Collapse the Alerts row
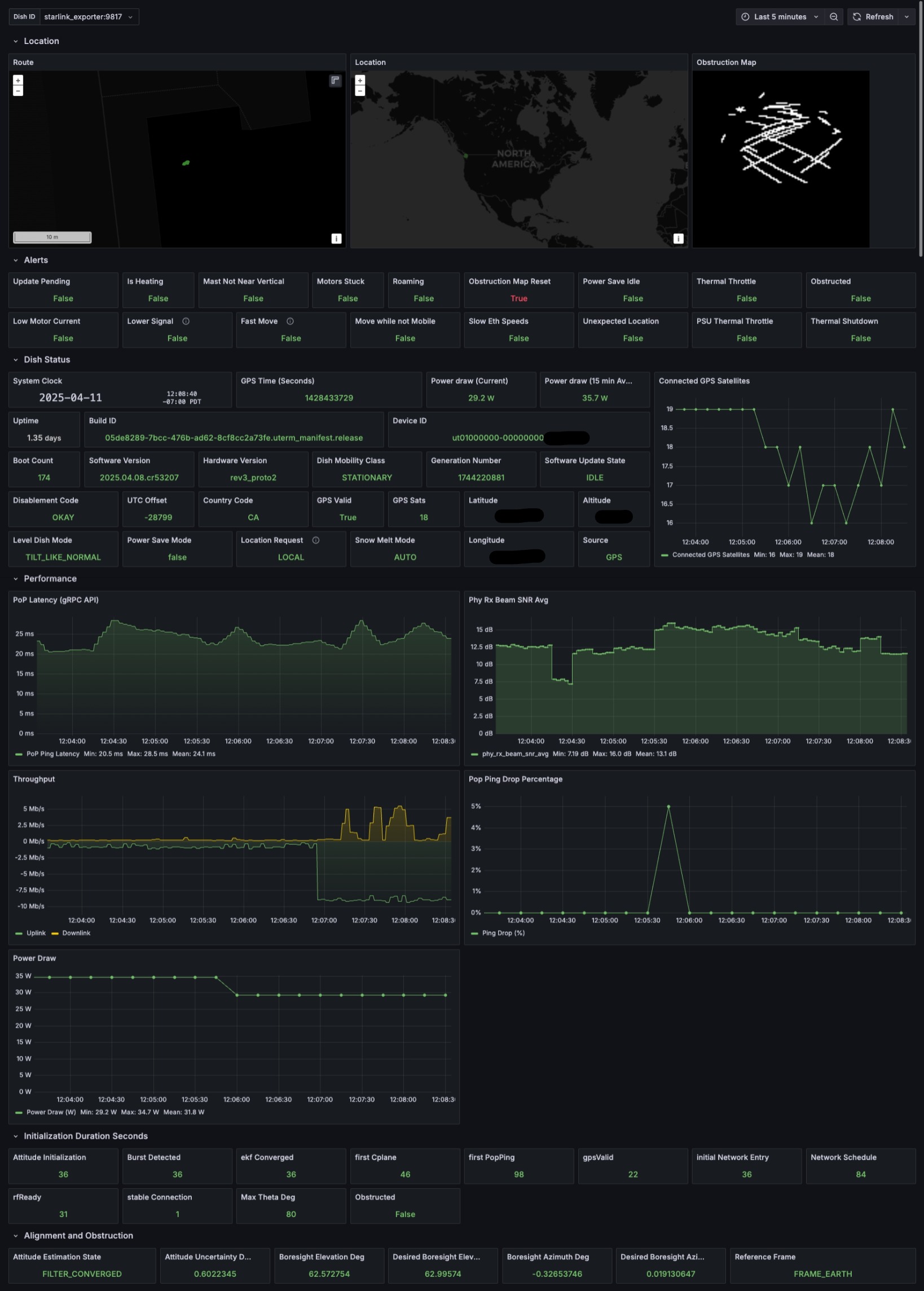 click(36, 261)
